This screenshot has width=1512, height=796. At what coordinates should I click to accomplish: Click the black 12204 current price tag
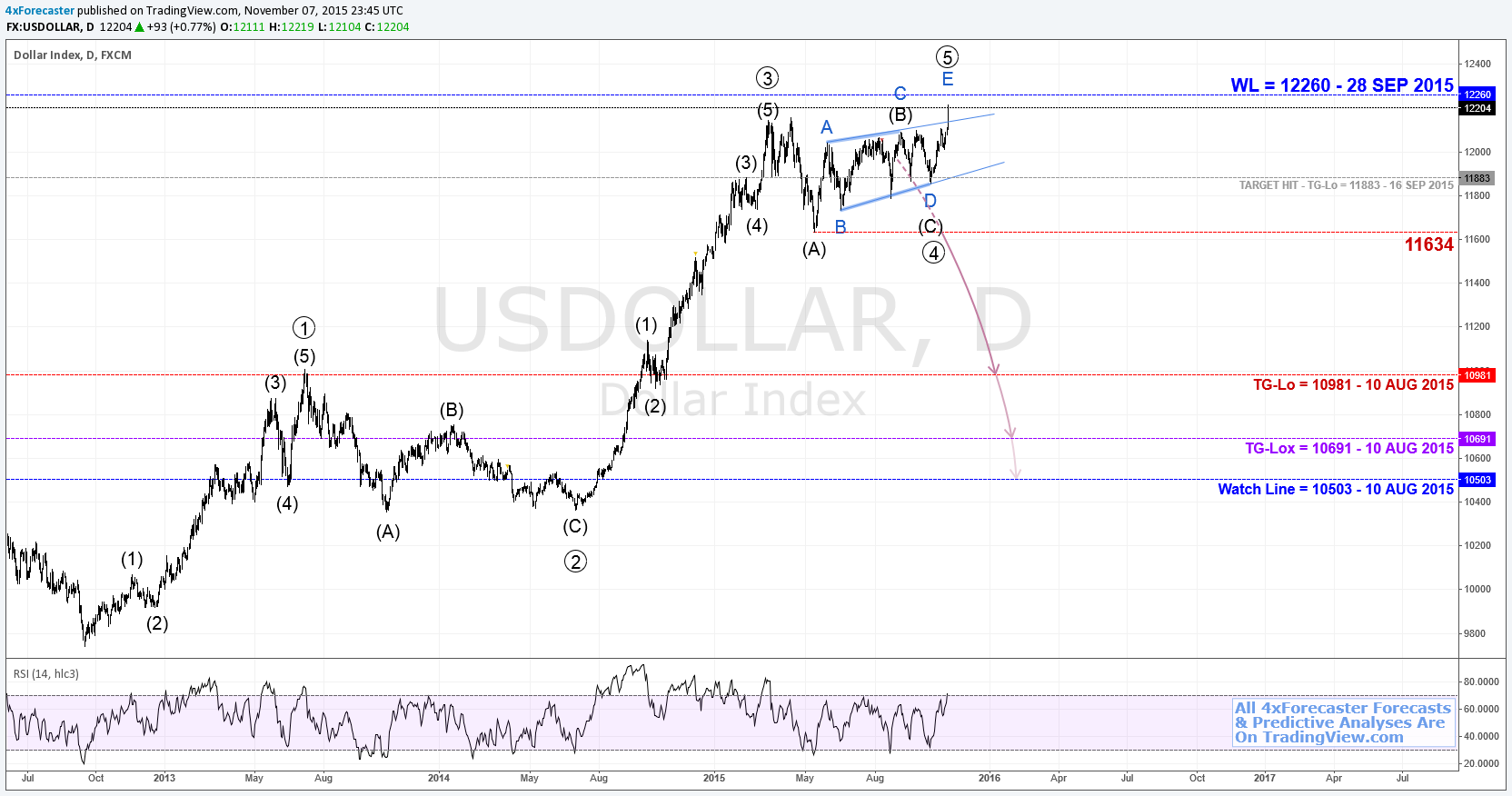(1477, 108)
